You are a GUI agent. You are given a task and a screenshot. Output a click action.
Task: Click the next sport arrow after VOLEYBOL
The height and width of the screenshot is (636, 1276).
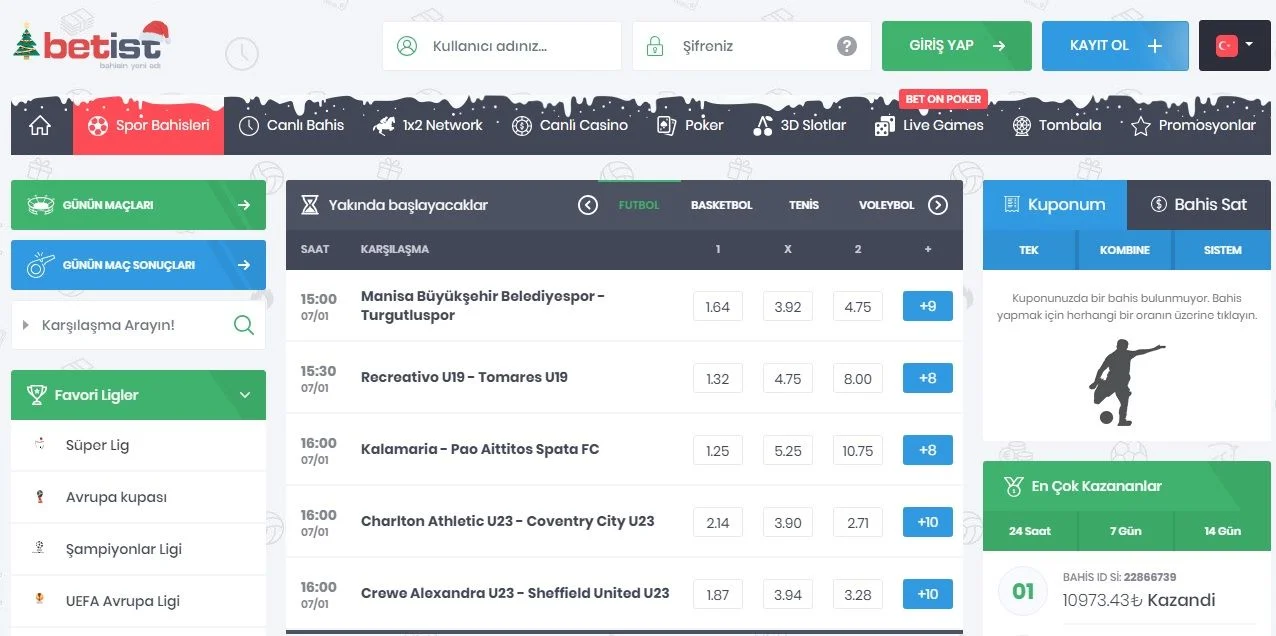pos(938,205)
